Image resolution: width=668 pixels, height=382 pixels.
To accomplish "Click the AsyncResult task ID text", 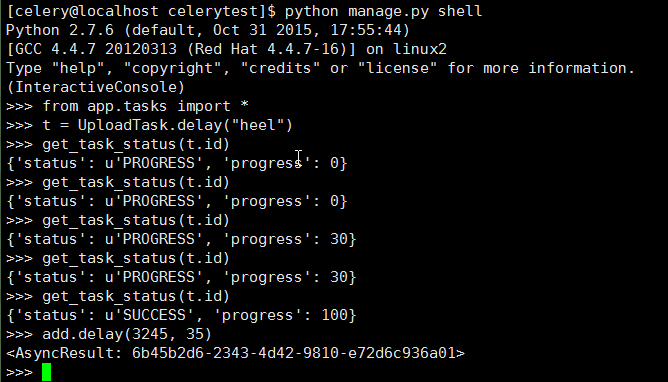I will (294, 353).
